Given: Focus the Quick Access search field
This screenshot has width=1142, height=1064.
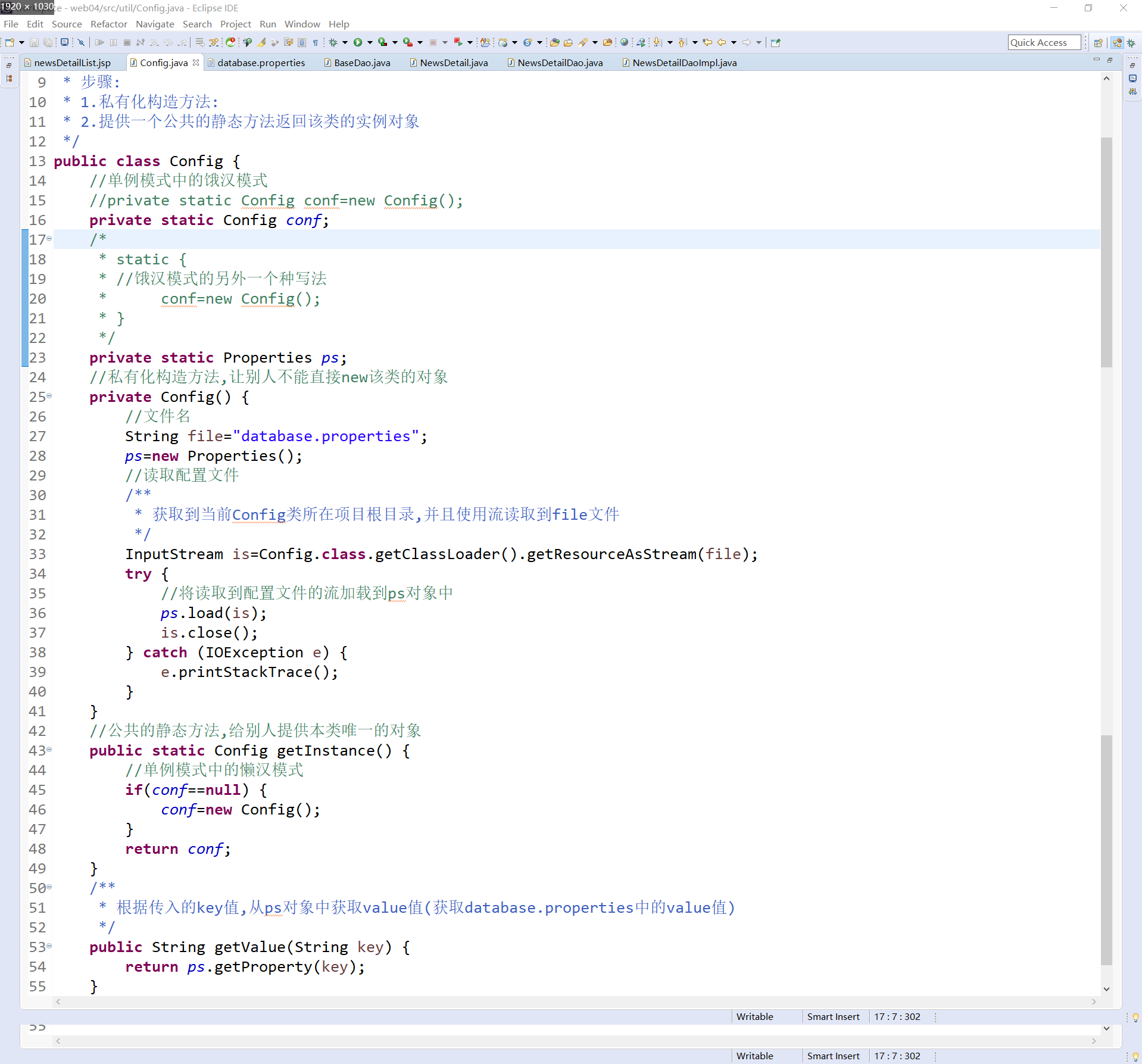Looking at the screenshot, I should pyautogui.click(x=1044, y=42).
